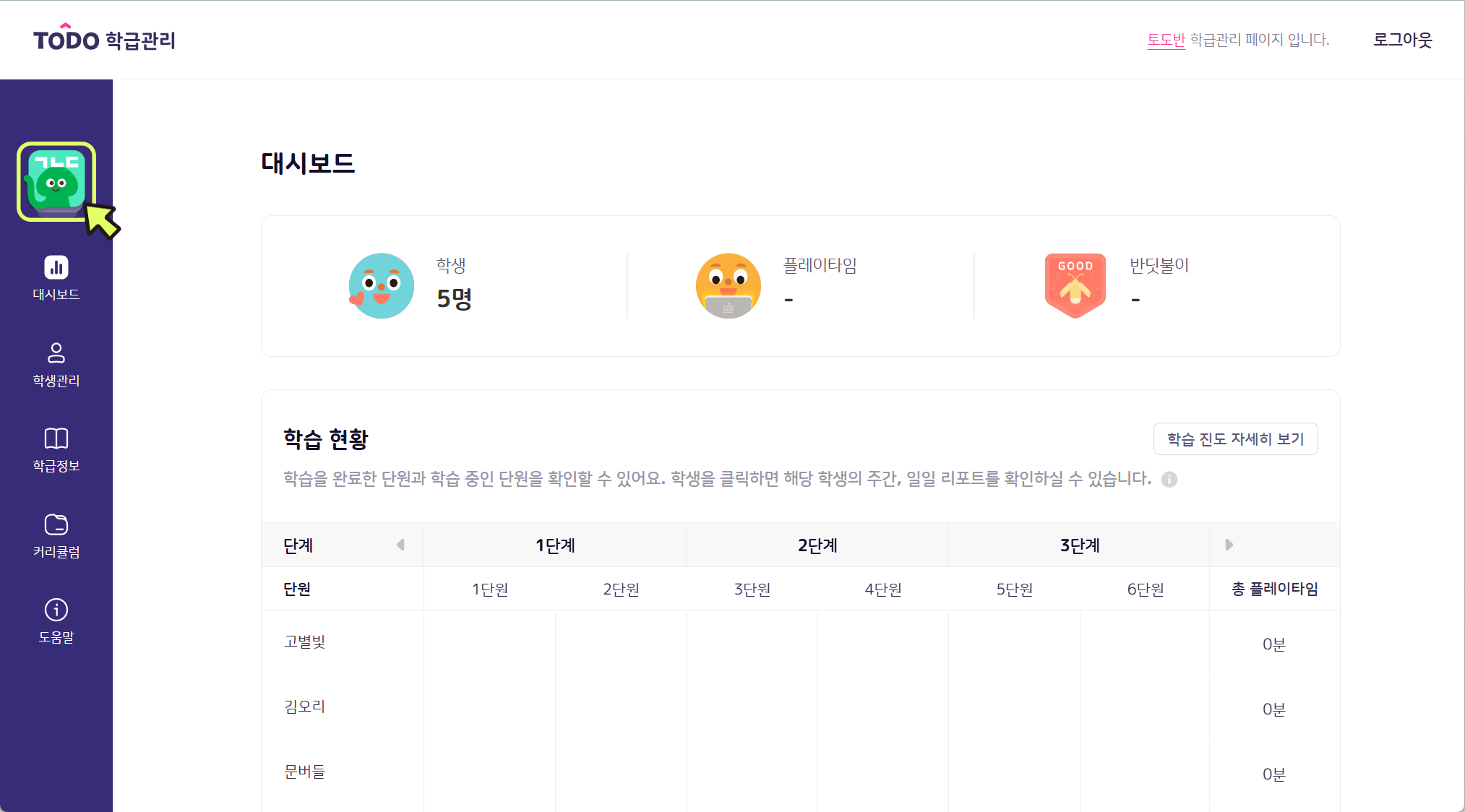Open 도움말 info icon in sidebar

[x=56, y=610]
